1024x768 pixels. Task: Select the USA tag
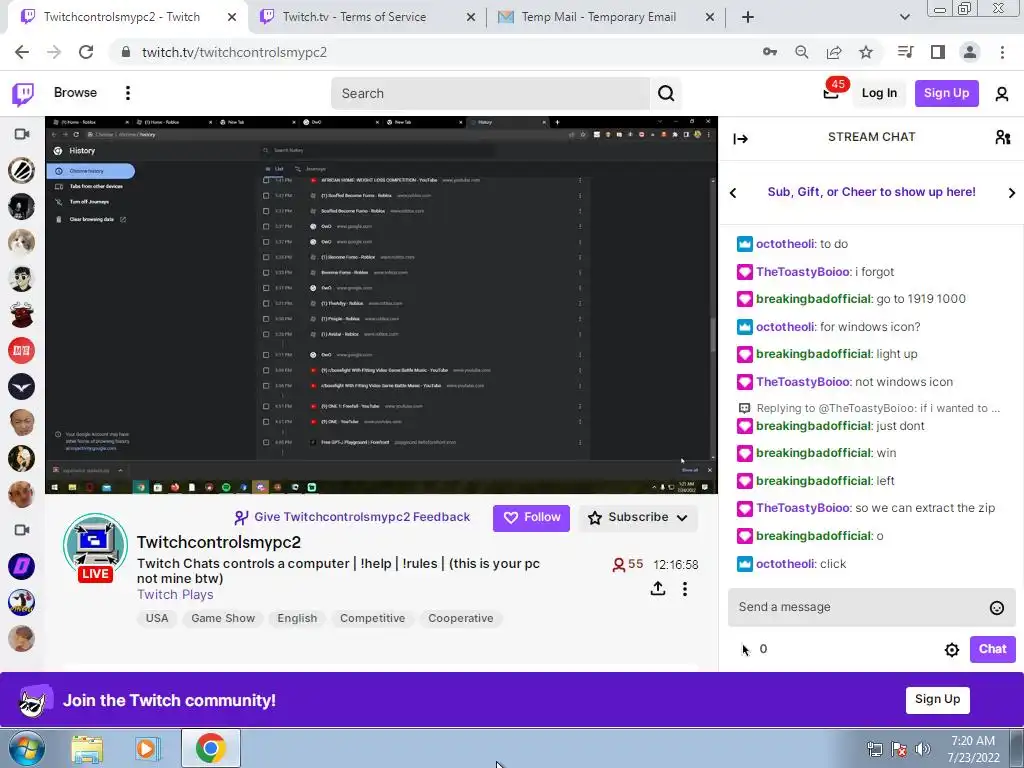[157, 618]
